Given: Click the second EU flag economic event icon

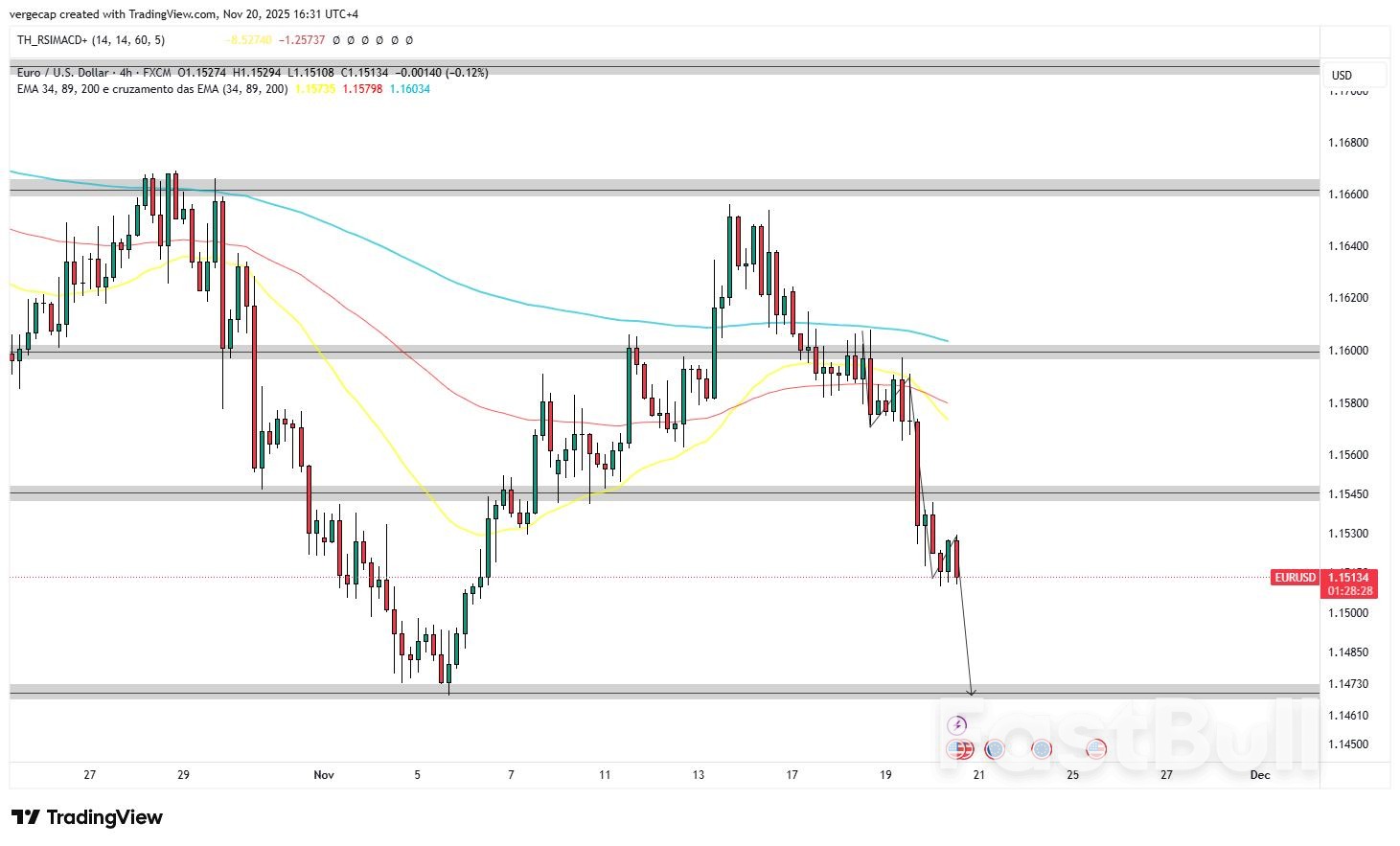Looking at the screenshot, I should coord(1040,750).
